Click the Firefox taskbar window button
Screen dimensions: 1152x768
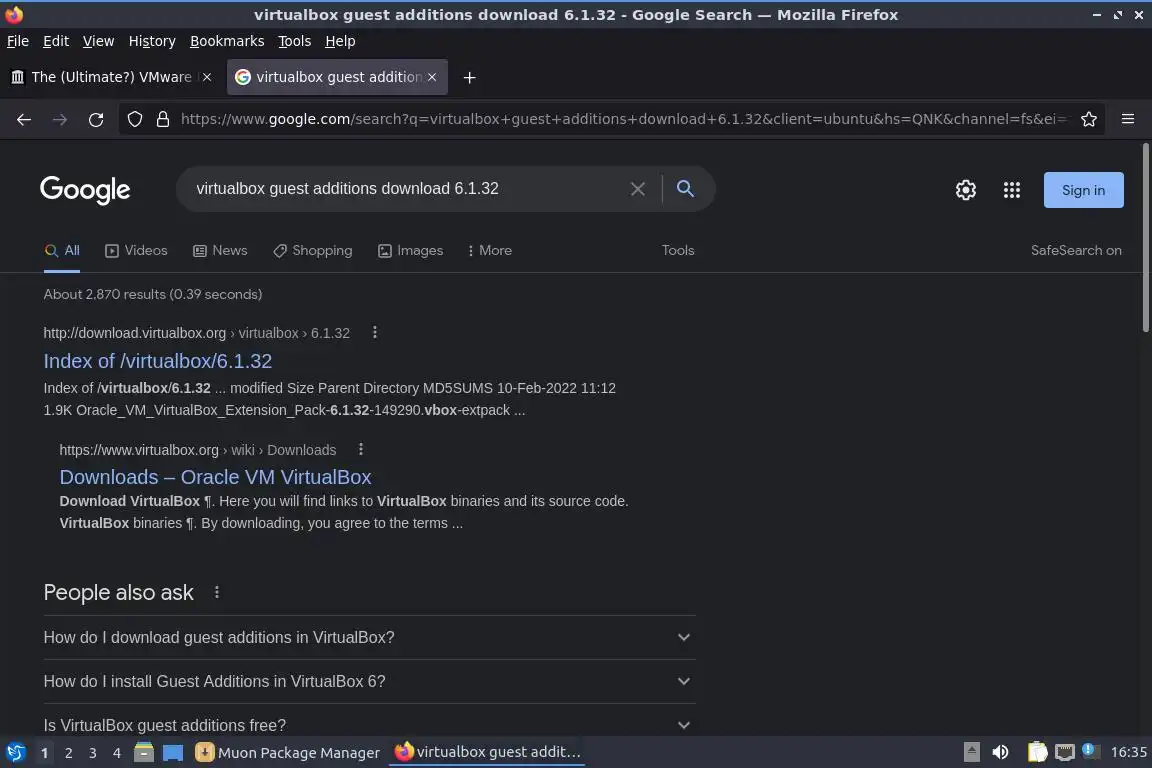pos(488,753)
